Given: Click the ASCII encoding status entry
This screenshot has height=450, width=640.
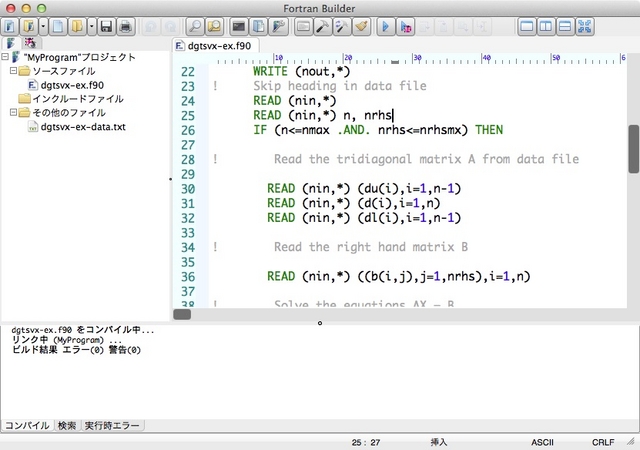Looking at the screenshot, I should pos(542,442).
